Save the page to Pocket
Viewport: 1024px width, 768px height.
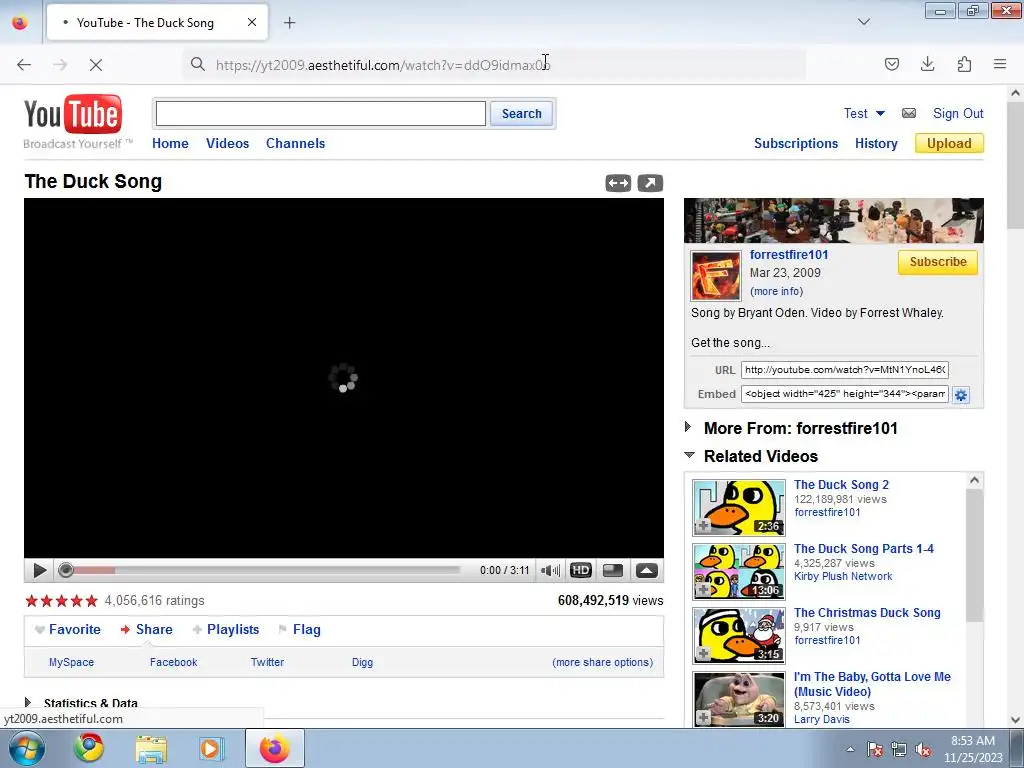pos(891,64)
